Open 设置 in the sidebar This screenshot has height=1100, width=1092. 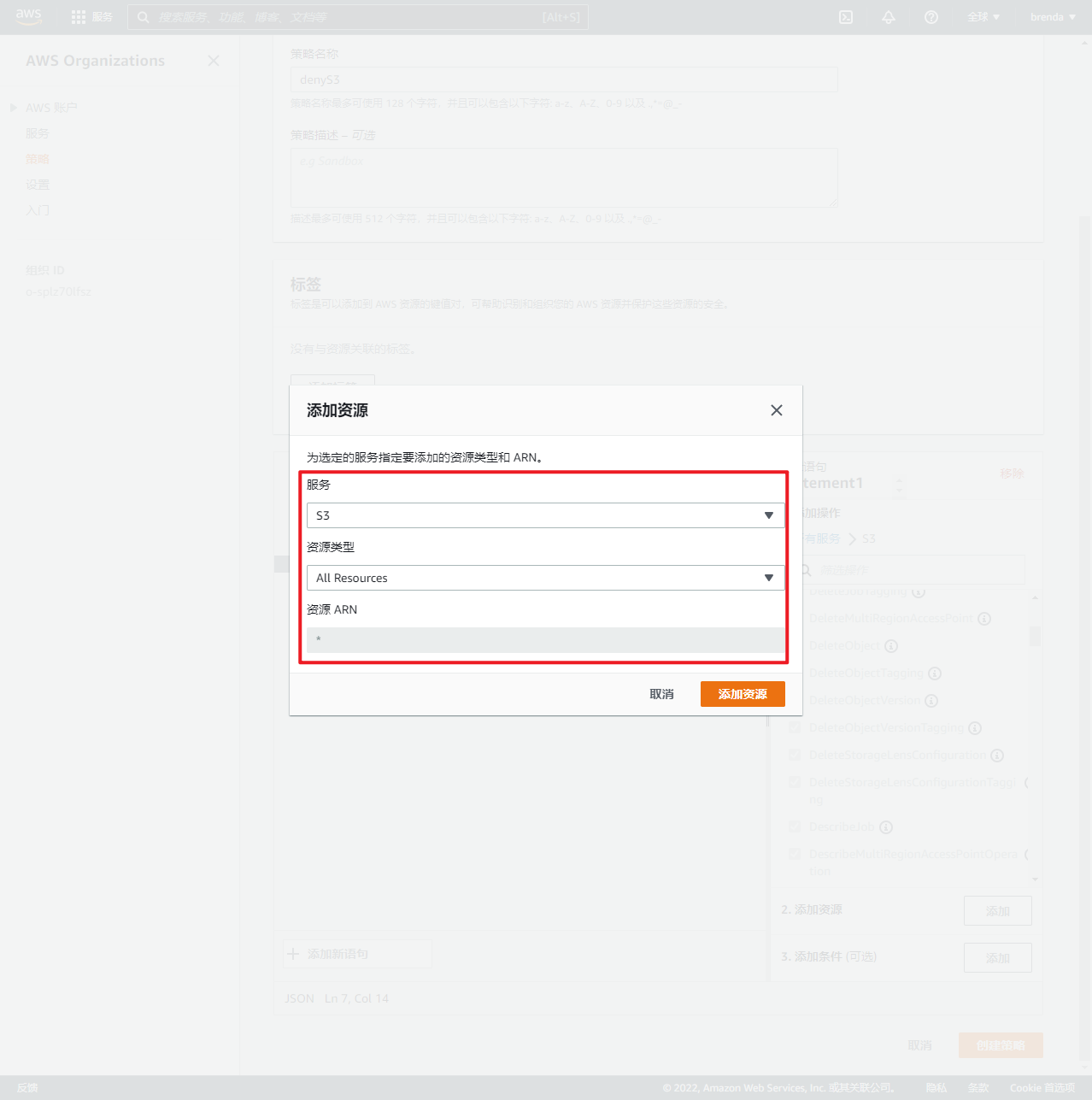coord(38,185)
